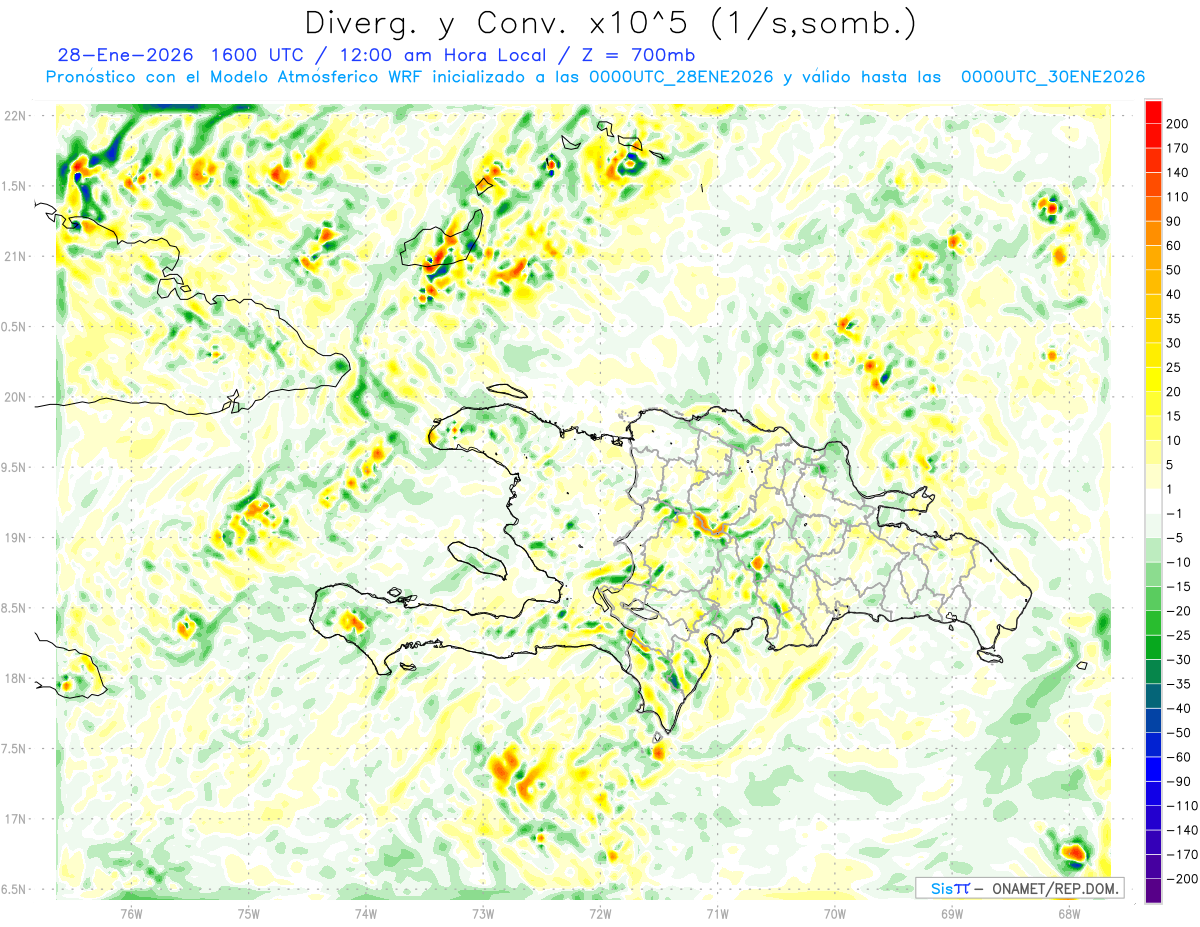
Task: Select the 69W longitude label
Action: click(x=952, y=912)
